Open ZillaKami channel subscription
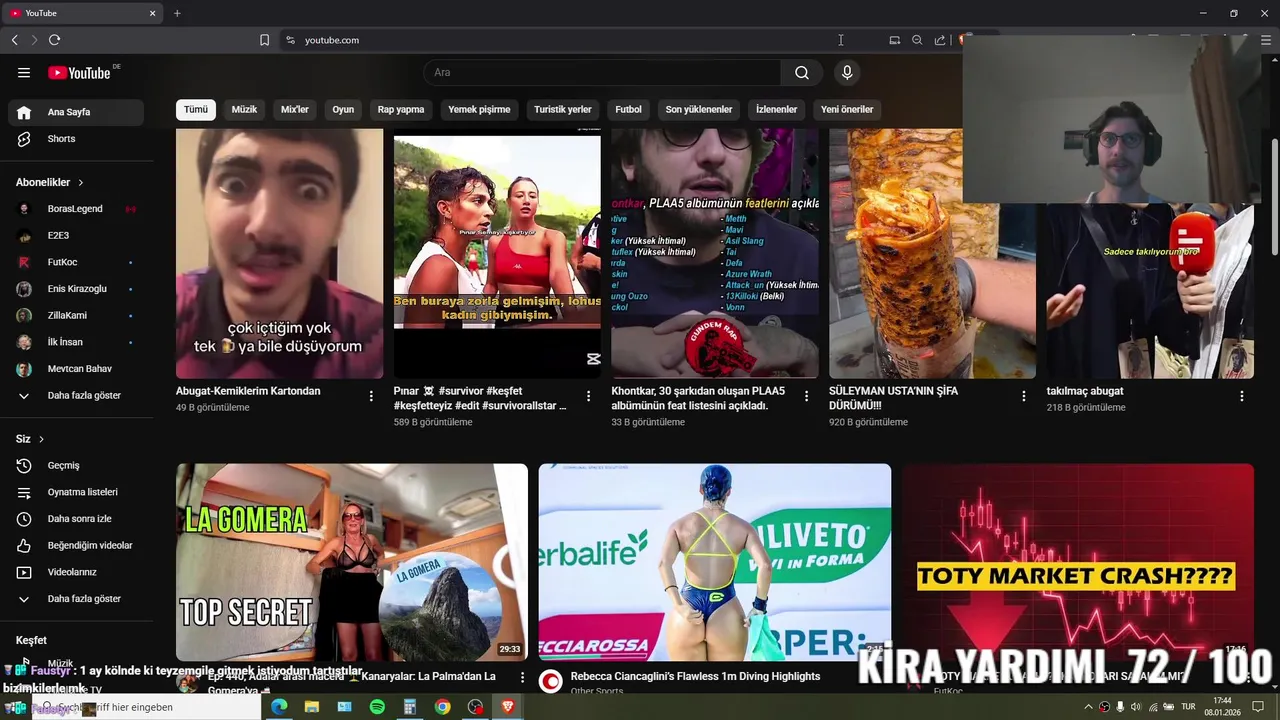 [x=76, y=315]
